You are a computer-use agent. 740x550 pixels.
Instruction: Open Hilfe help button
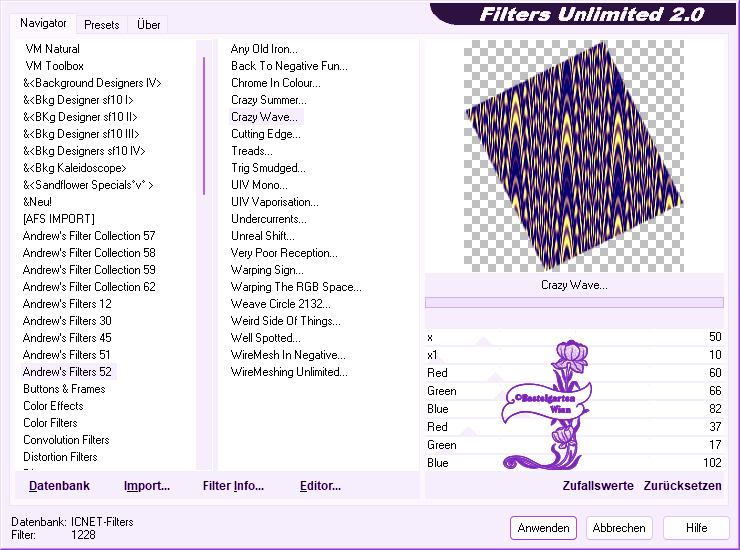tap(697, 528)
